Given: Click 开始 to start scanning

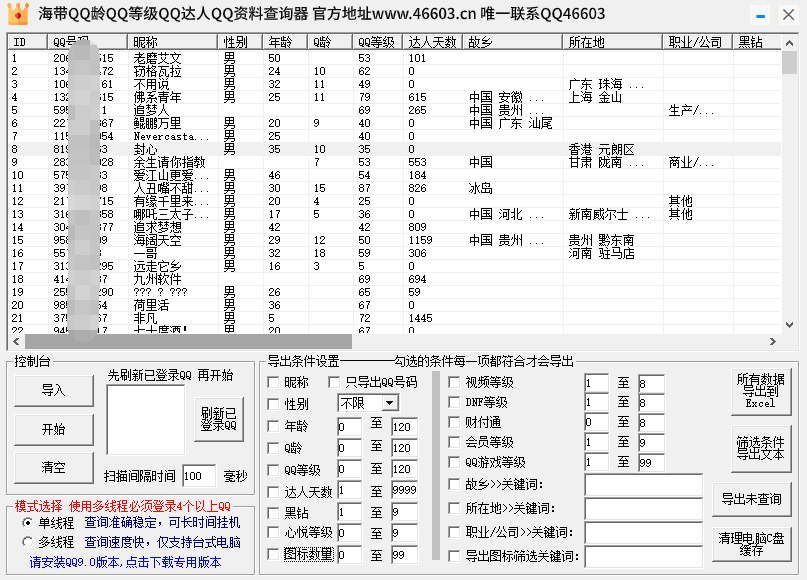Looking at the screenshot, I should pyautogui.click(x=53, y=431).
